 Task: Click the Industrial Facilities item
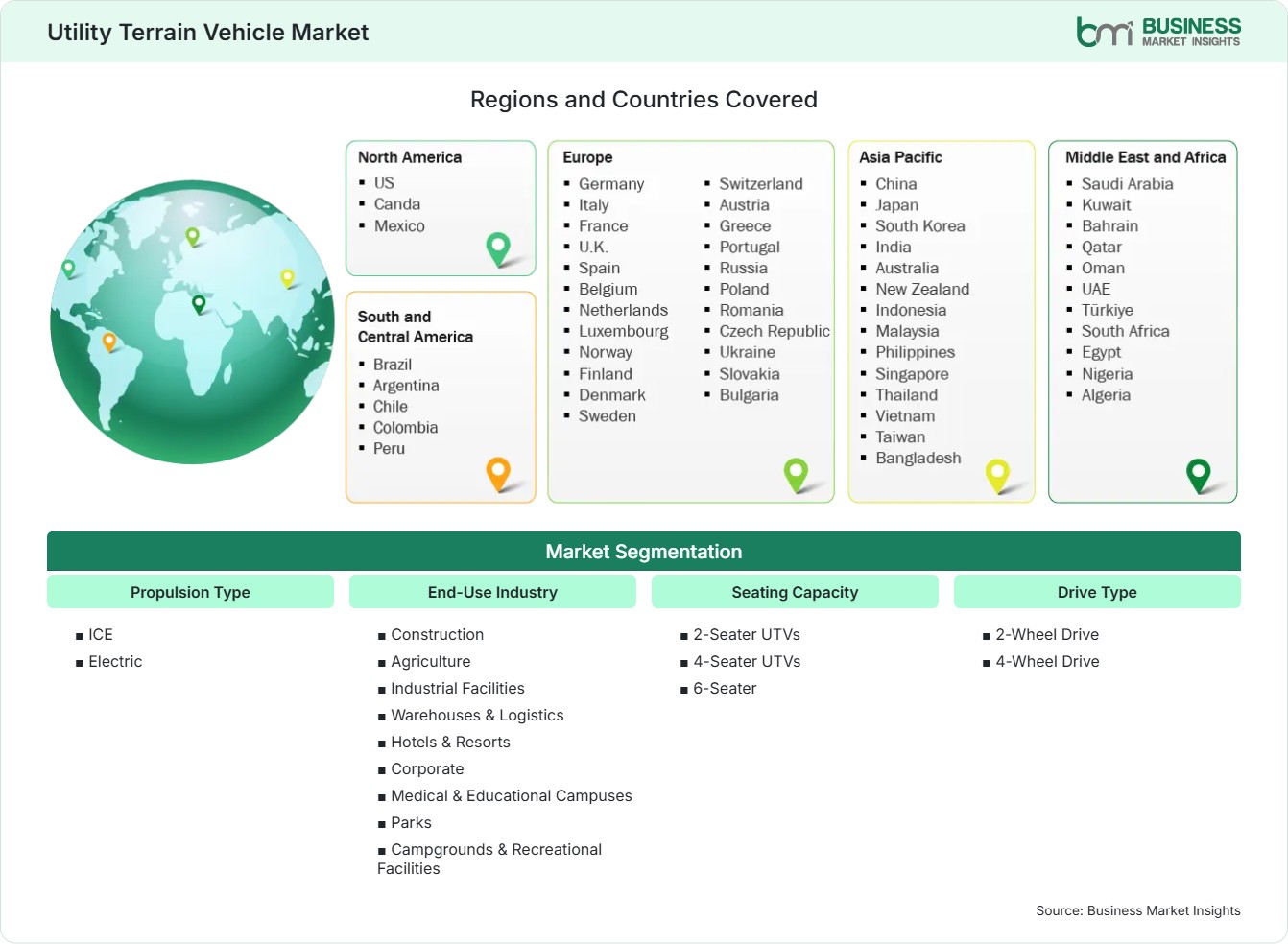458,689
